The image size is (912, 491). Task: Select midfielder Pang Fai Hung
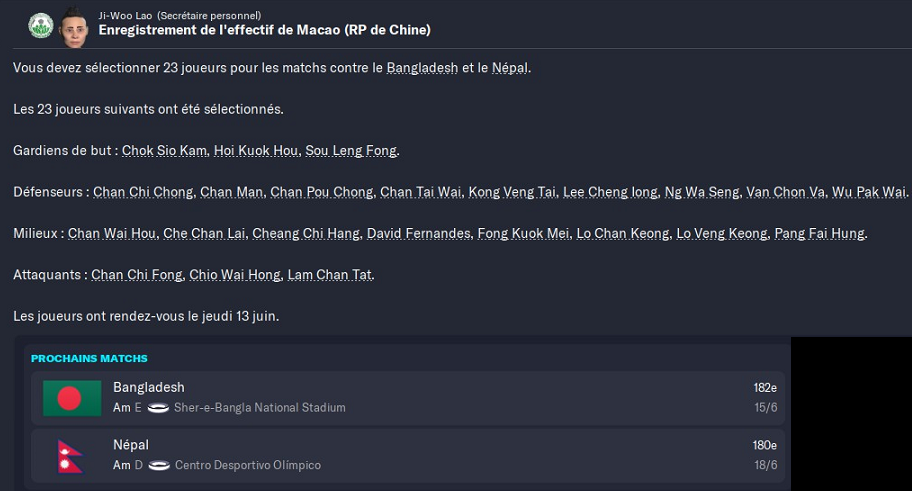[x=820, y=234]
